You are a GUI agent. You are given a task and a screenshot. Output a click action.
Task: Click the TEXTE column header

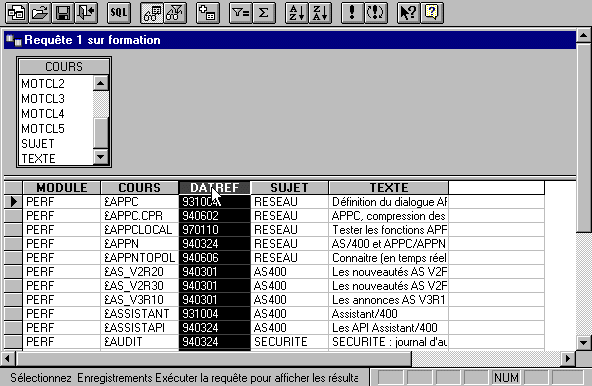point(388,187)
